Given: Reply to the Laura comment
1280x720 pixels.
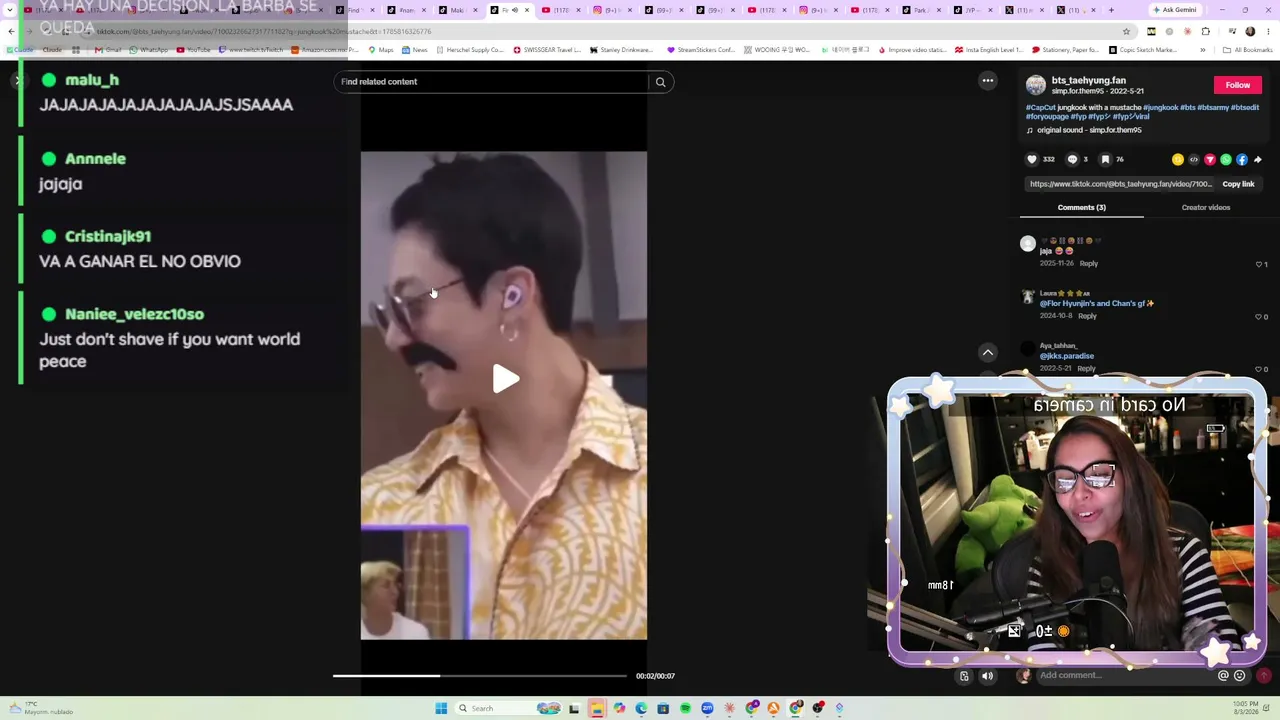Looking at the screenshot, I should coord(1087,316).
